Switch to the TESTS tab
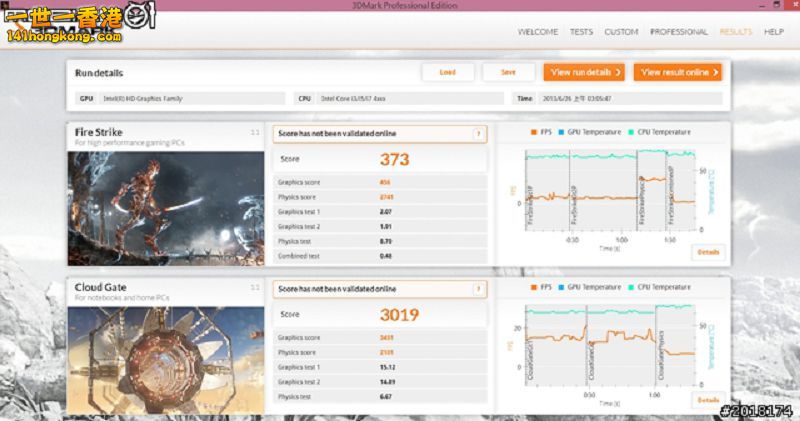This screenshot has width=800, height=421. [x=581, y=32]
